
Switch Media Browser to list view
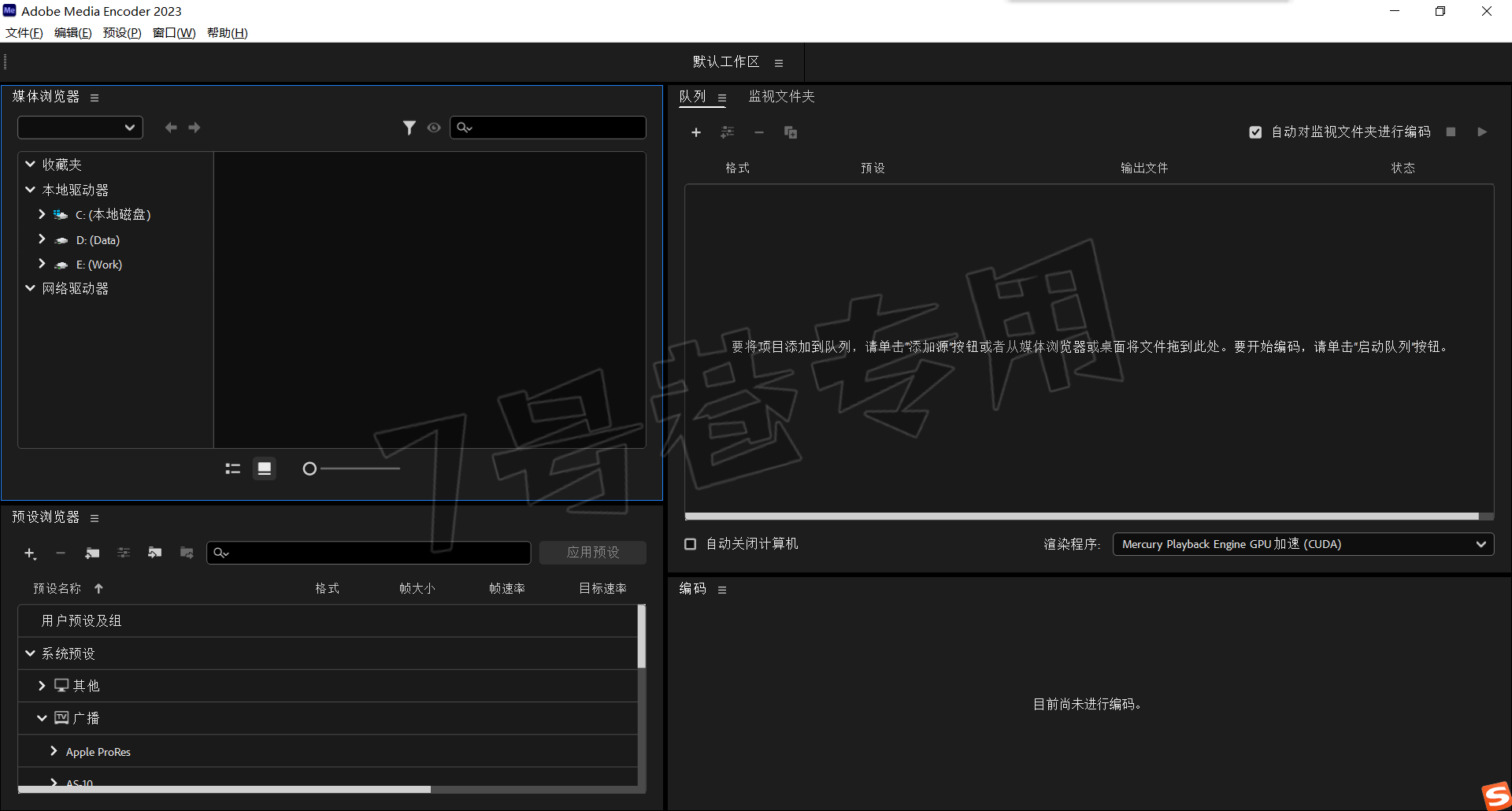[233, 468]
